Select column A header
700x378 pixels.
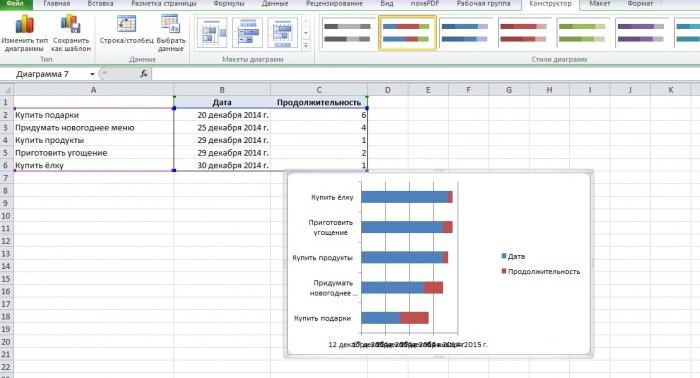pyautogui.click(x=93, y=90)
